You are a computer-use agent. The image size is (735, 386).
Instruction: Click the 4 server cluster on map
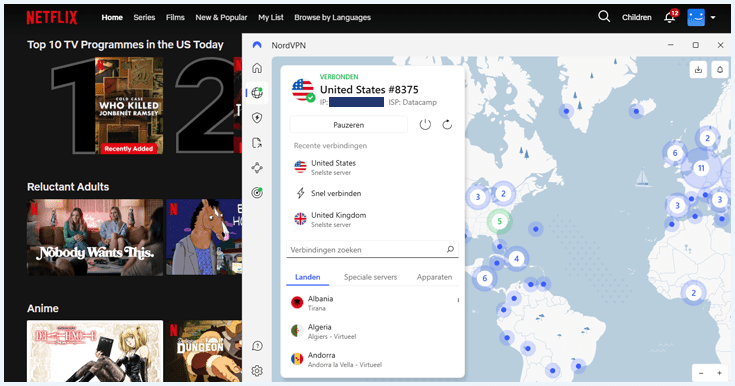516,258
